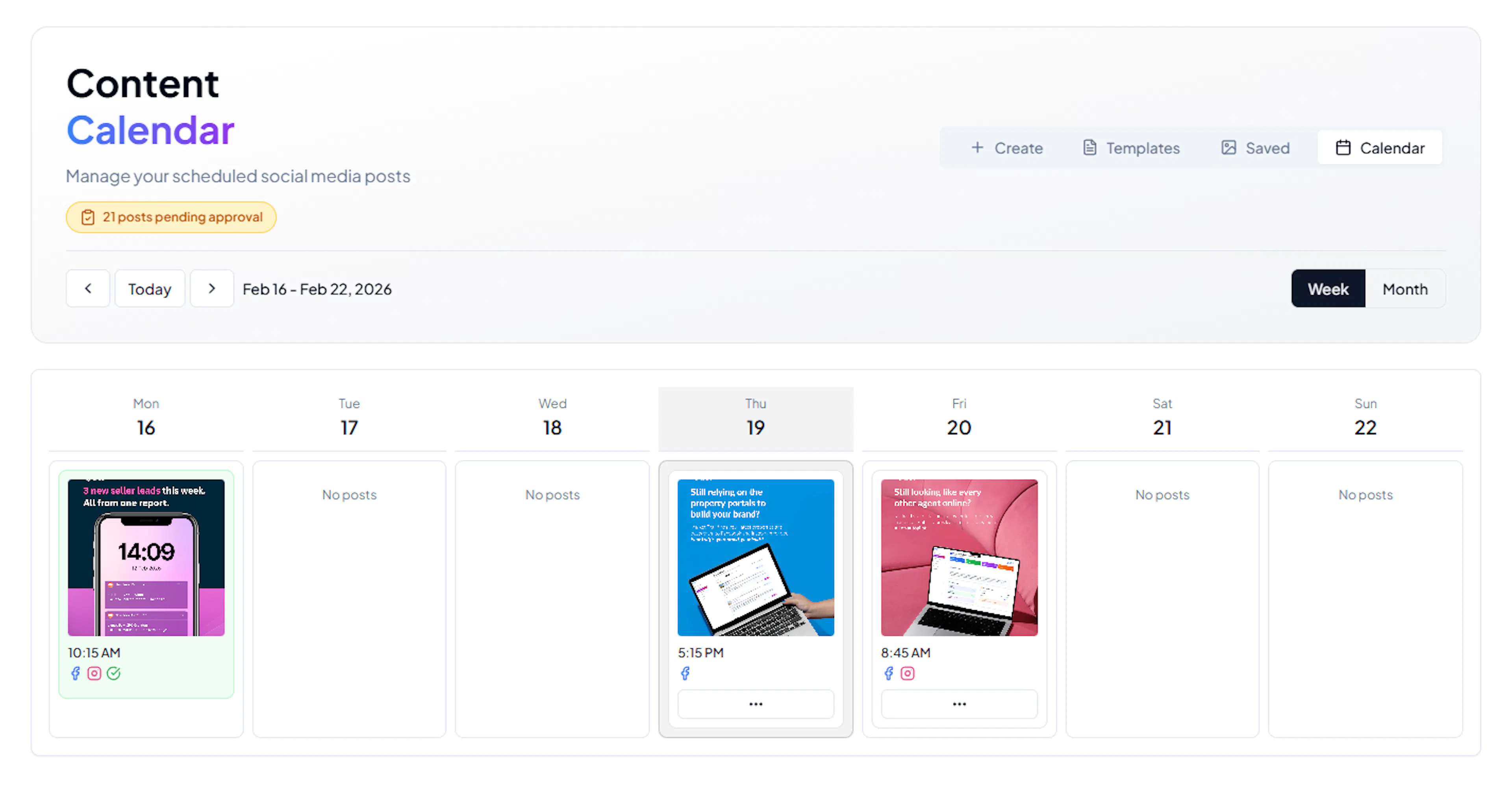The image size is (1512, 789).
Task: Open the pink laptop post thumbnail on Friday
Action: coord(959,558)
